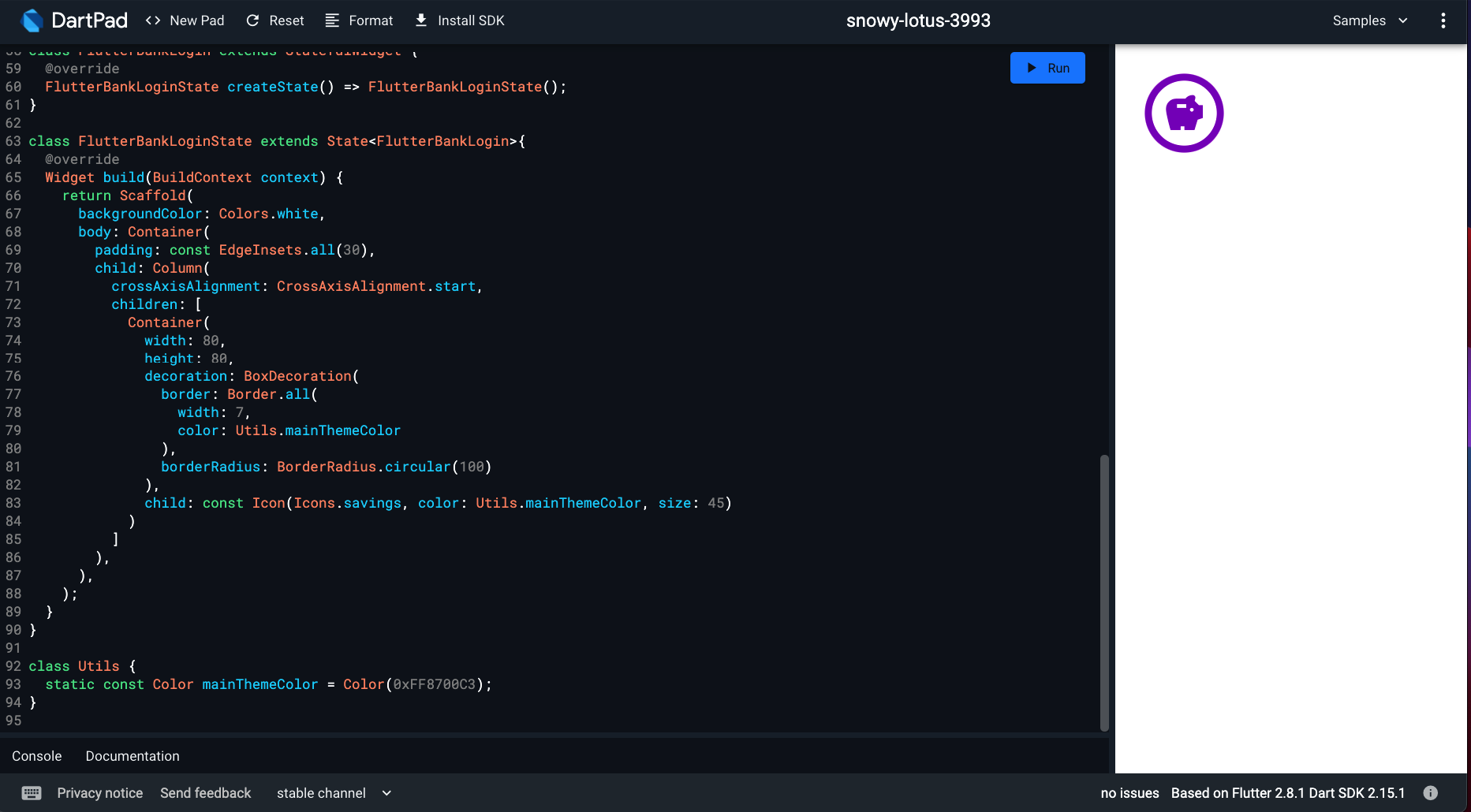Reset the pad contents

tap(274, 20)
